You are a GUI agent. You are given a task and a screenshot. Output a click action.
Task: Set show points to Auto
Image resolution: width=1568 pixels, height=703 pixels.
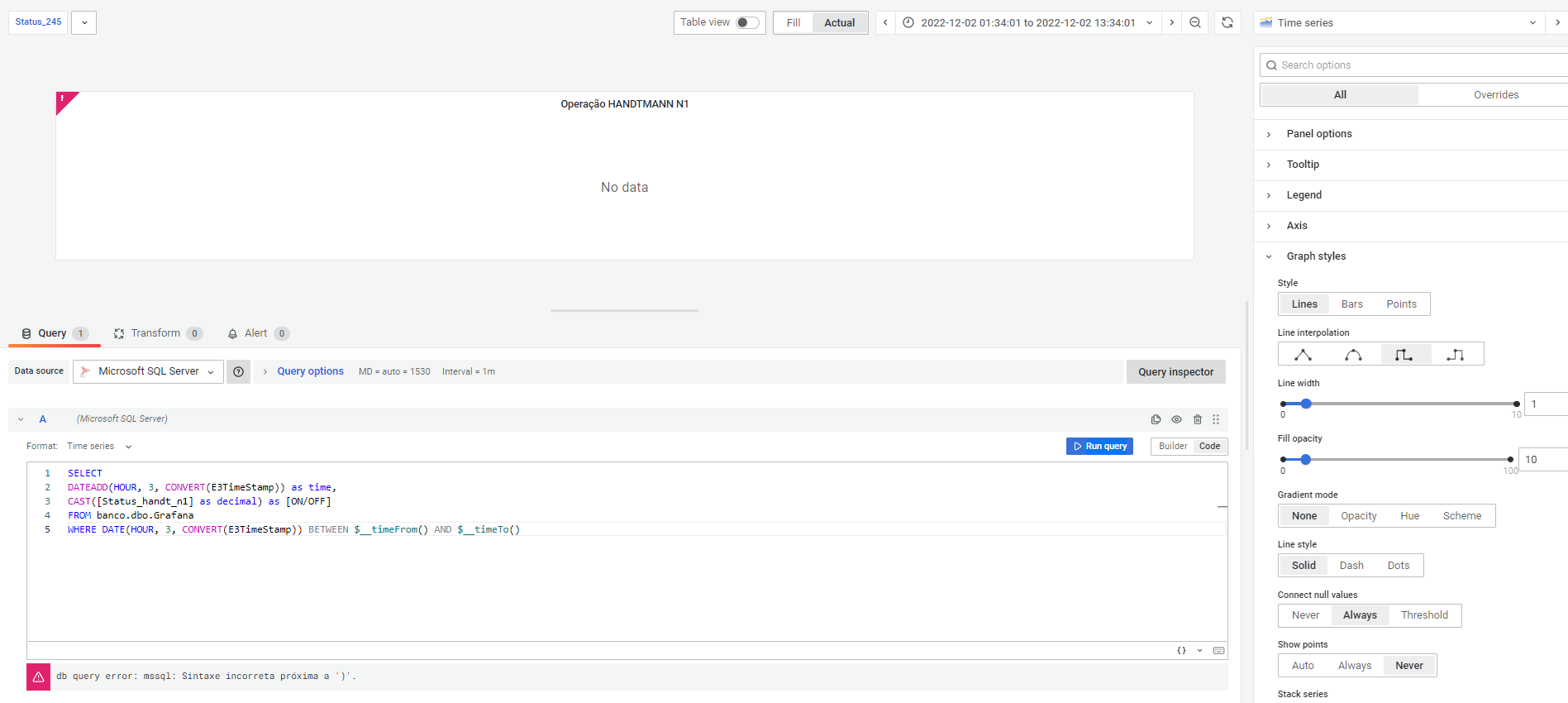1303,666
